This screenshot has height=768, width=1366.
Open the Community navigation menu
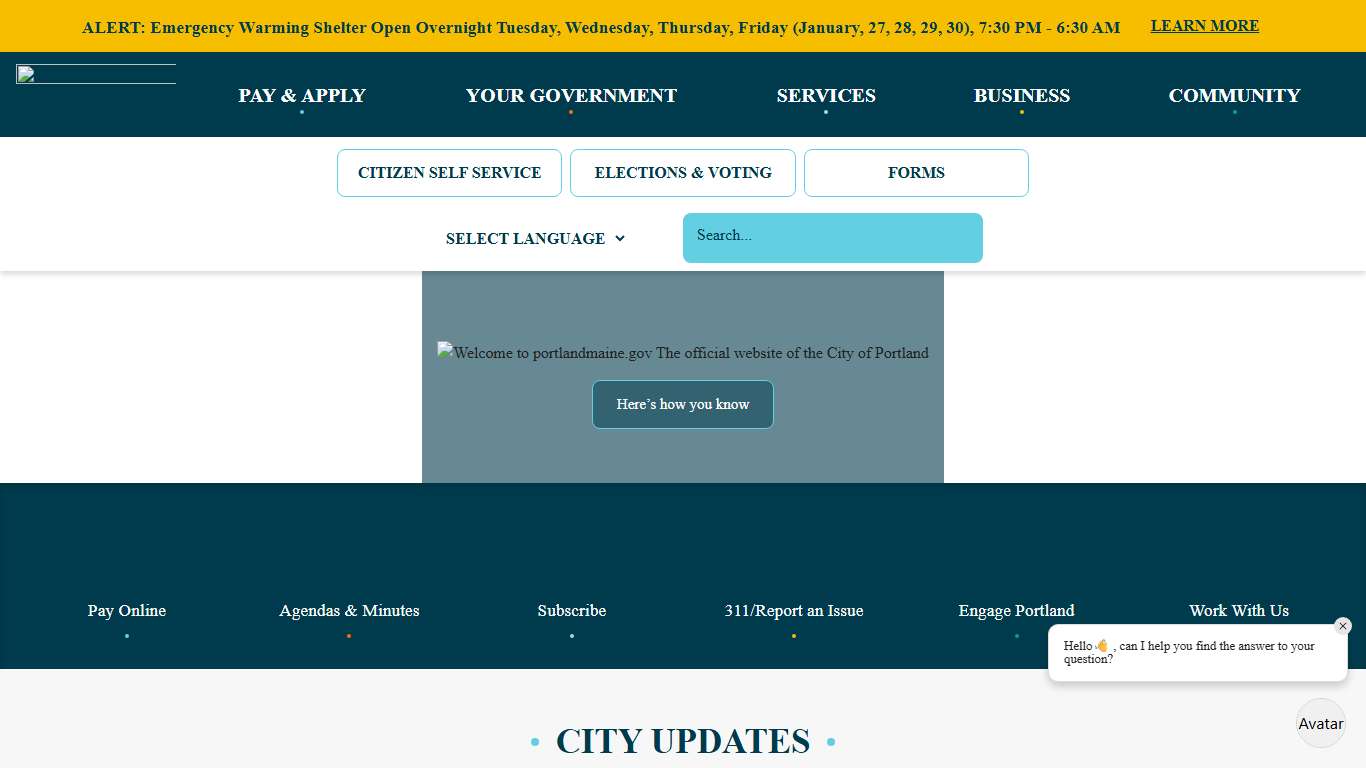(x=1234, y=95)
